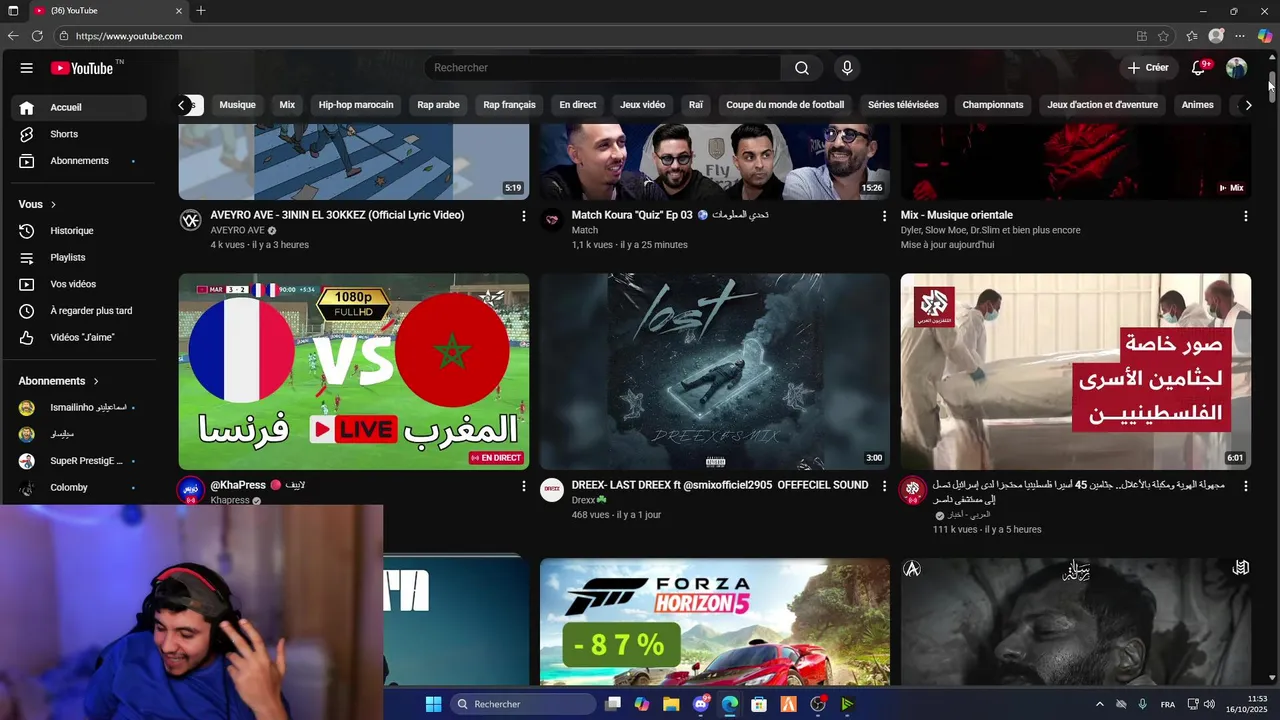Screen dimensions: 1280x720
Task: Open the Ismailinho subscription channel
Action: (x=80, y=408)
